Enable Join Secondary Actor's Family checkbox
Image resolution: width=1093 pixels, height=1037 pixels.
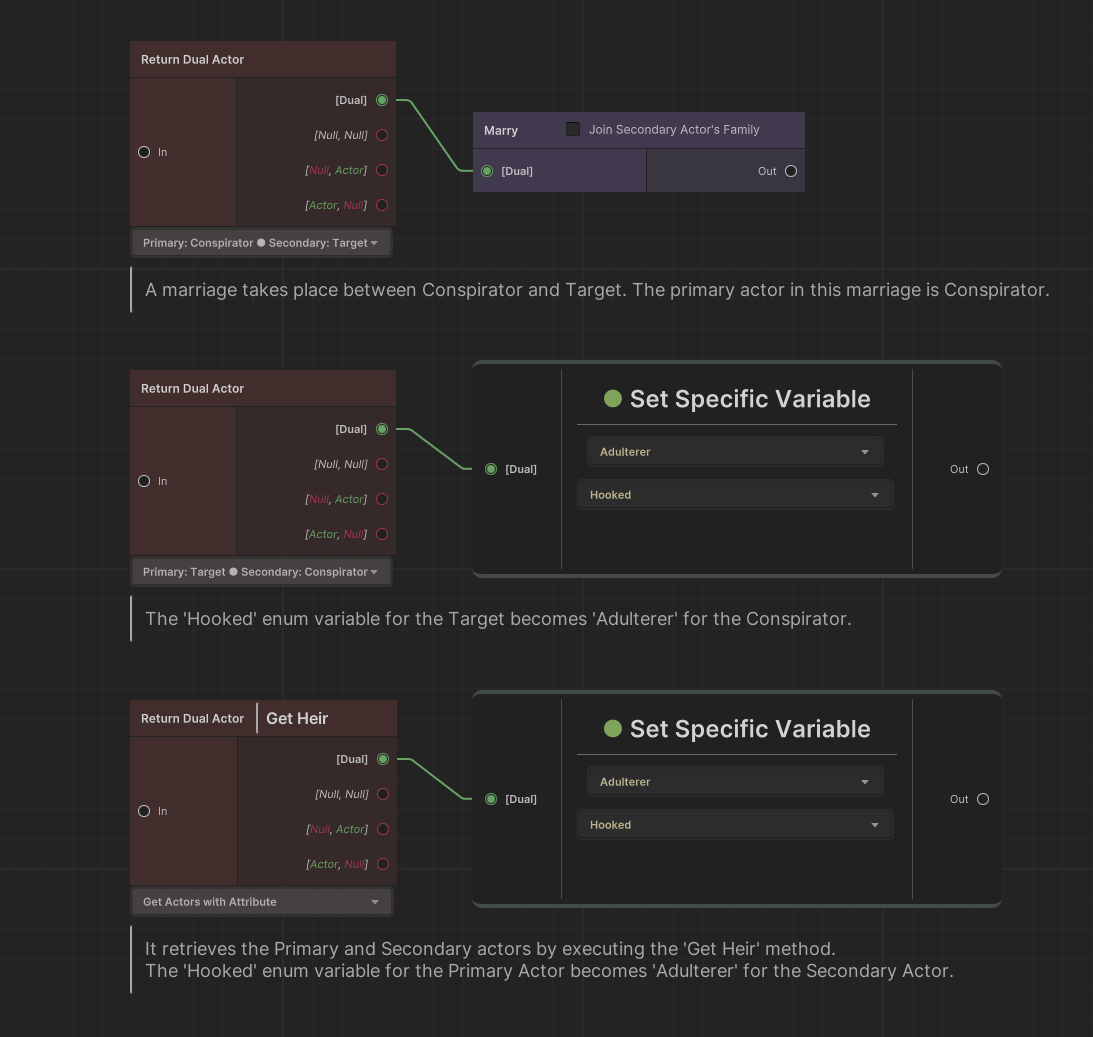tap(573, 129)
